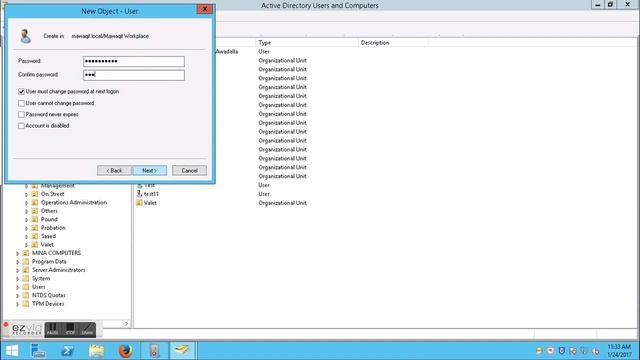Screen dimensions: 640x360
Task: Select Operations Administration label in tree
Action: click(74, 202)
